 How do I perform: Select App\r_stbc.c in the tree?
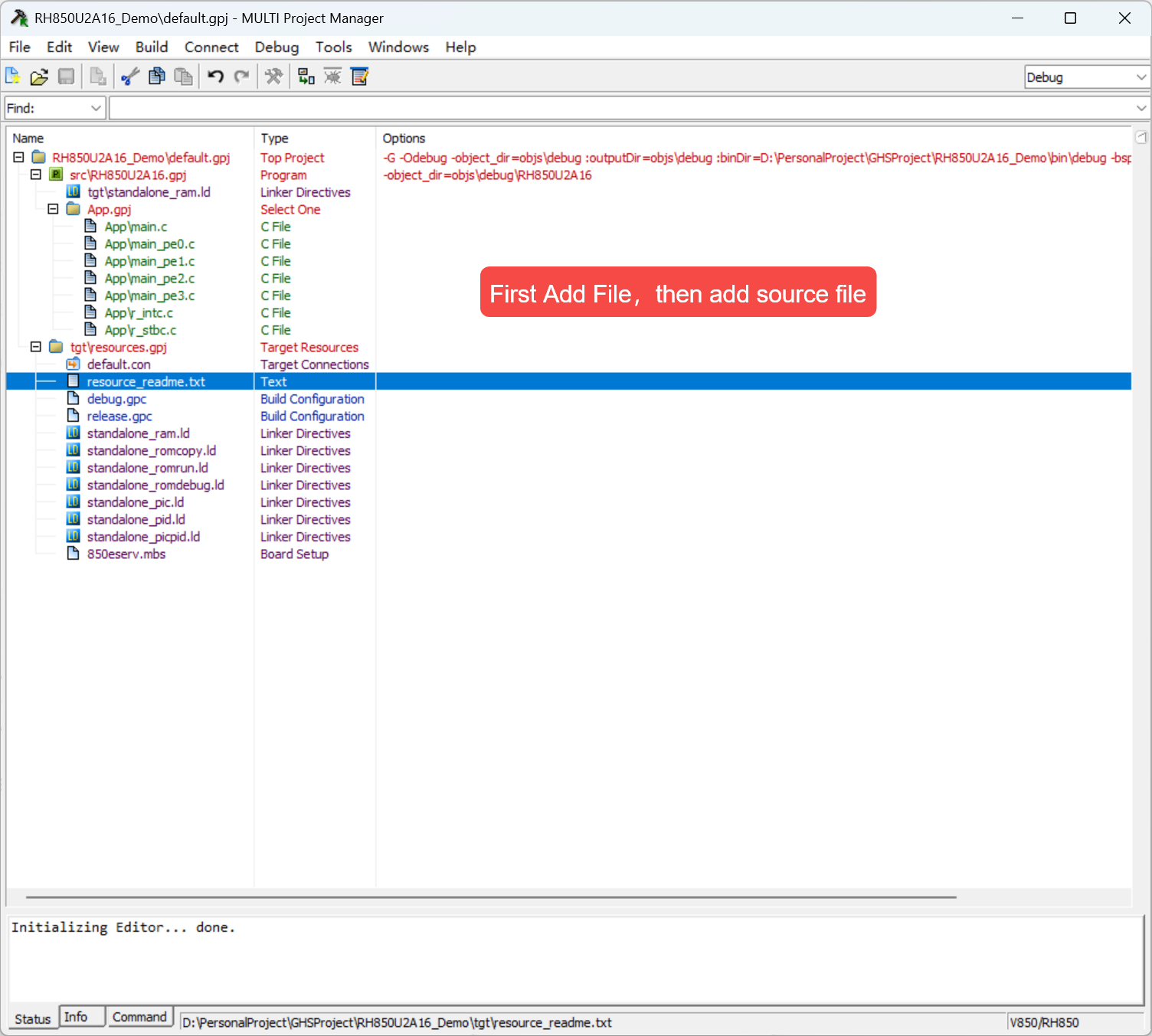140,330
